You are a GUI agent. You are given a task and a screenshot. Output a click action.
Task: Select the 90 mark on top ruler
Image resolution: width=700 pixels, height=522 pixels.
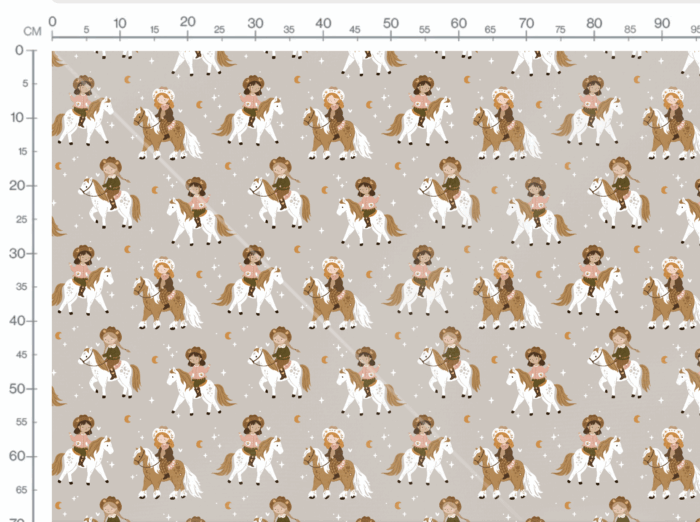662,23
